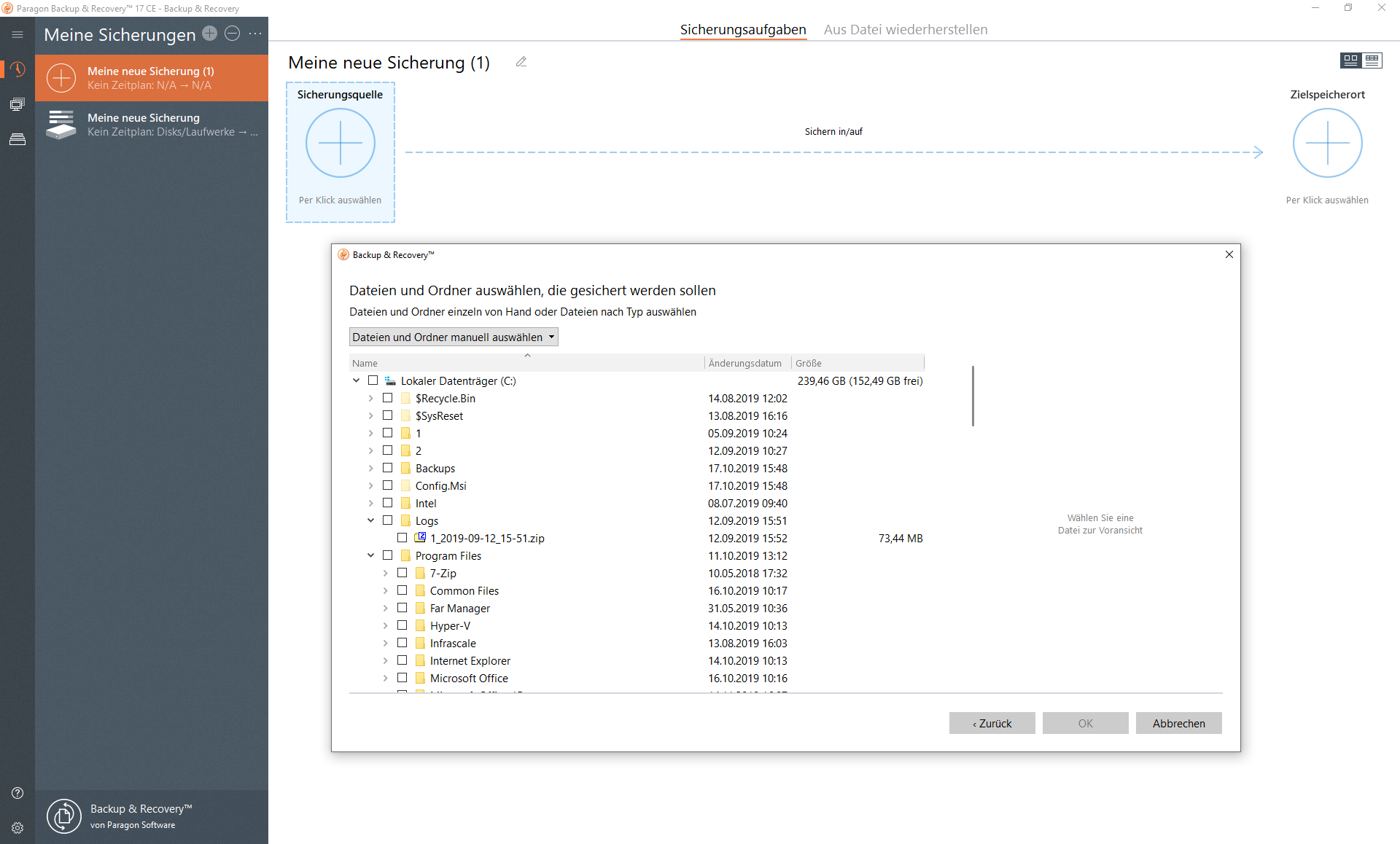Click the Backups folder icon
This screenshot has width=1400, height=844.
tap(406, 468)
